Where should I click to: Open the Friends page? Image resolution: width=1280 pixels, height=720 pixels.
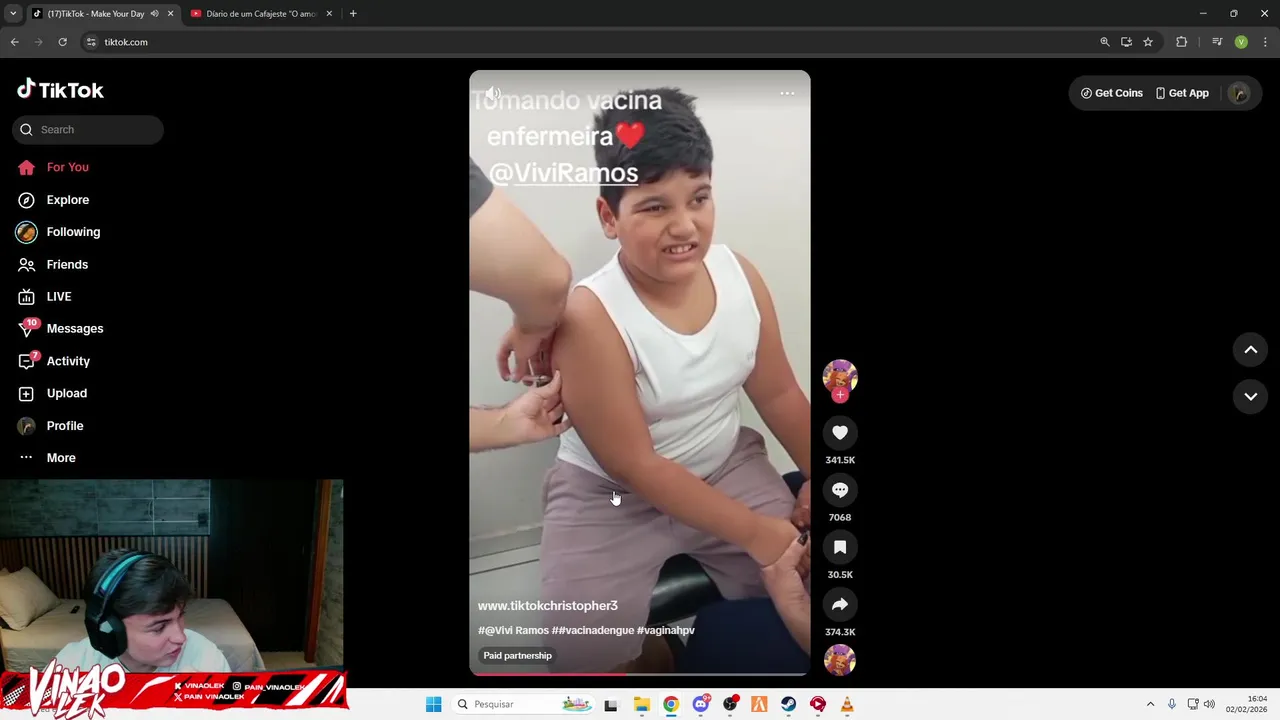pos(52,264)
